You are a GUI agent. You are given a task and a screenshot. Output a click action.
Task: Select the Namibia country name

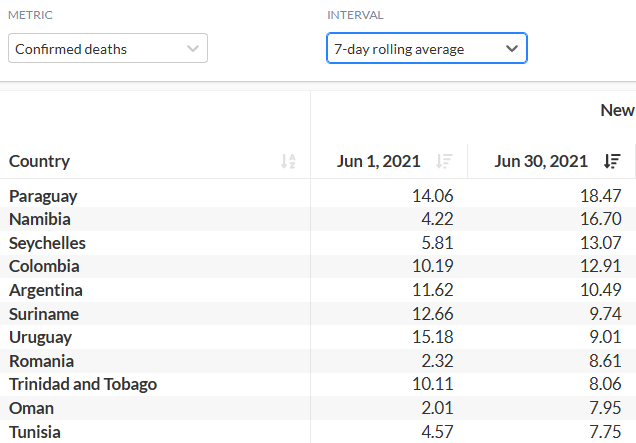click(40, 219)
